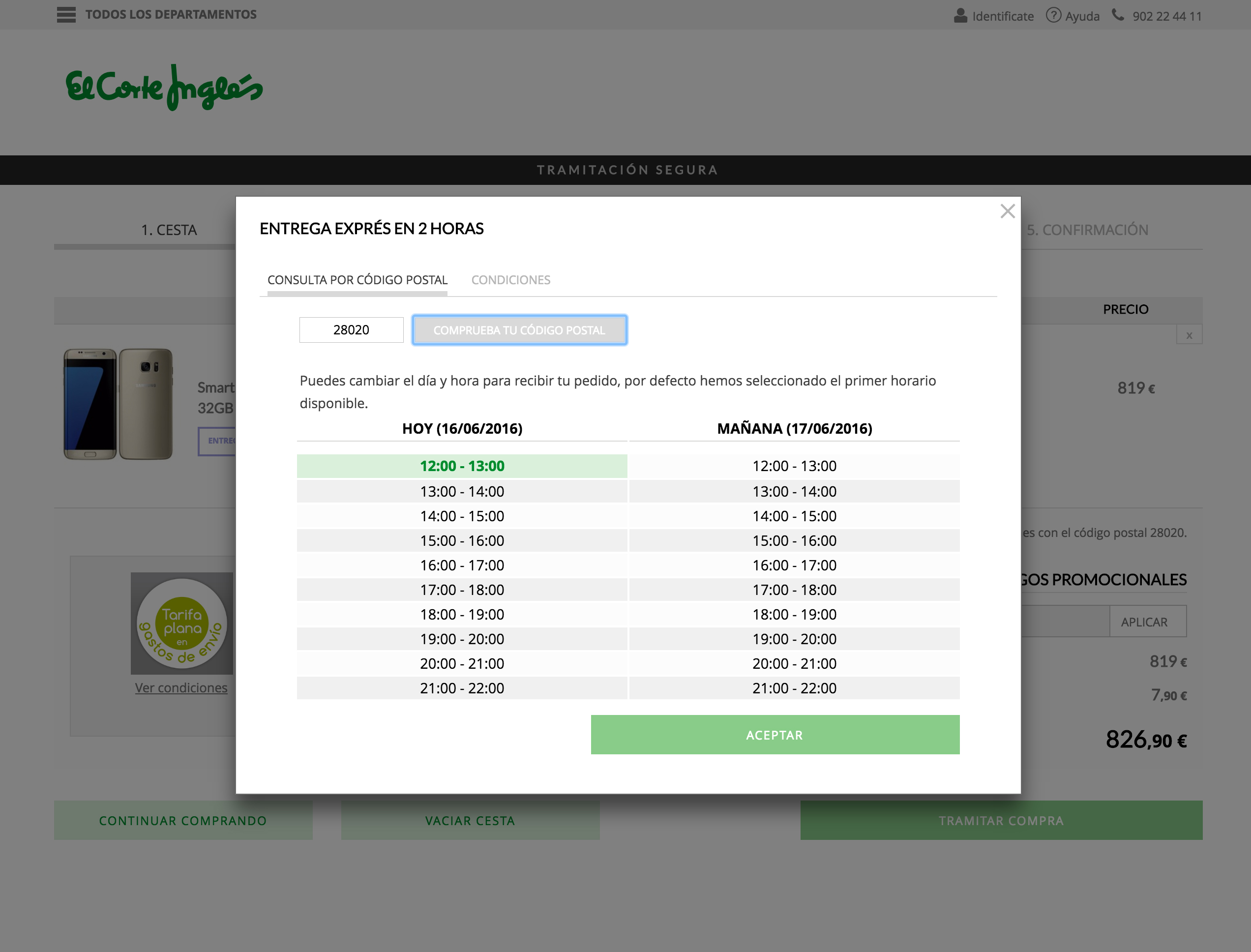Pick tomorrow's 17:00 - 18:00 time slot
The image size is (1251, 952).
(794, 590)
